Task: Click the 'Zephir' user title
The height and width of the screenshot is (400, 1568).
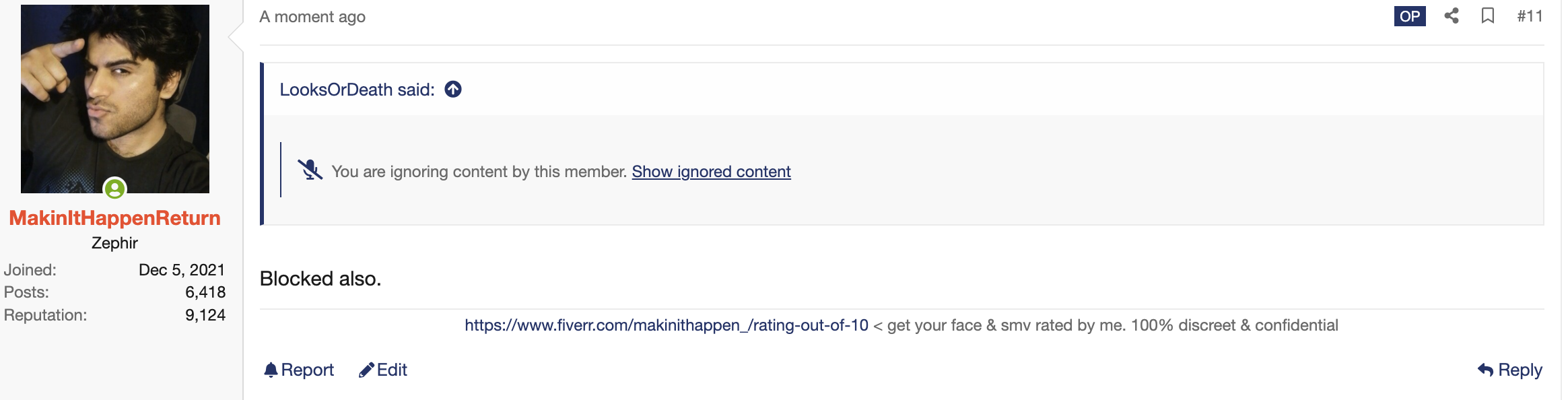Action: point(114,243)
